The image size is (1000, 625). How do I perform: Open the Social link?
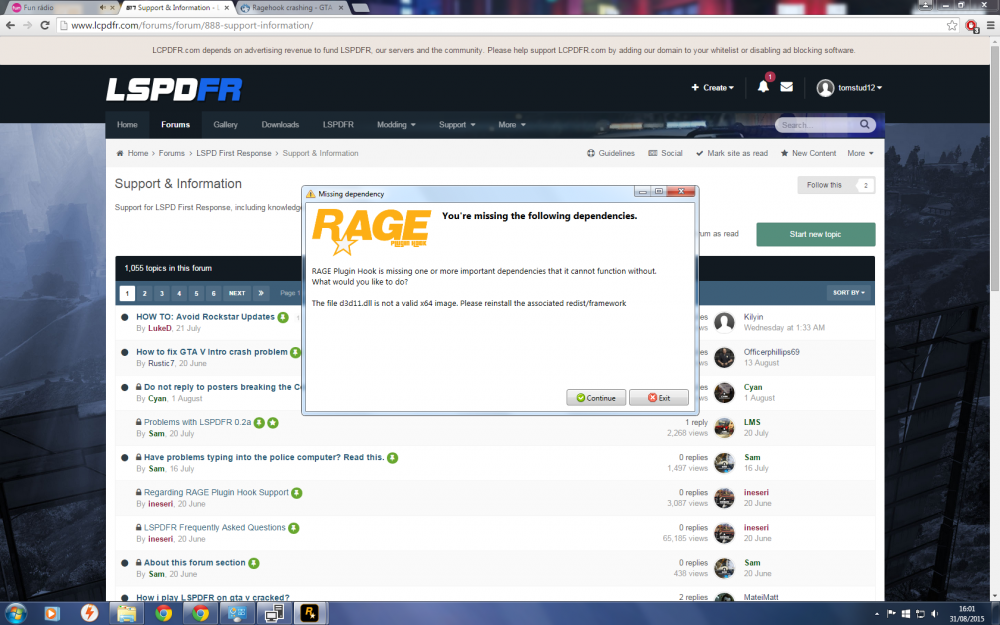(x=665, y=153)
